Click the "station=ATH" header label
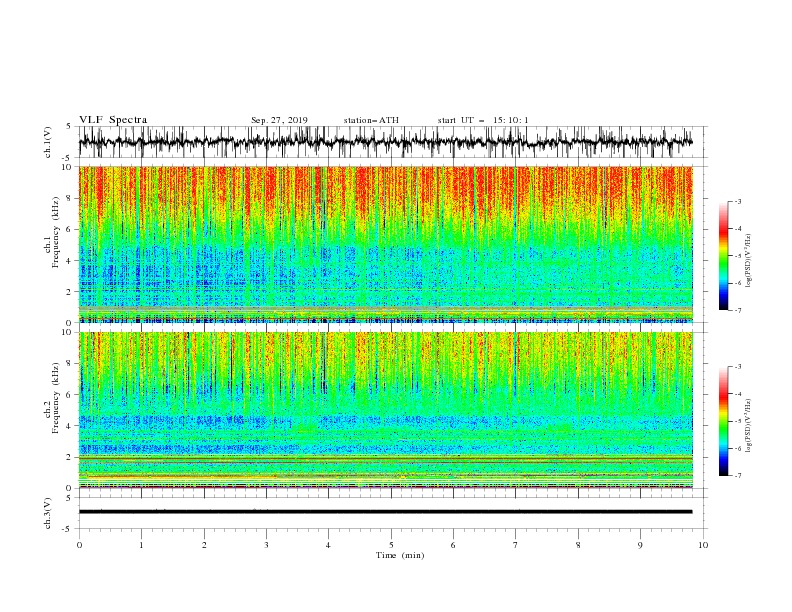The width and height of the screenshot is (792, 612). [x=371, y=120]
